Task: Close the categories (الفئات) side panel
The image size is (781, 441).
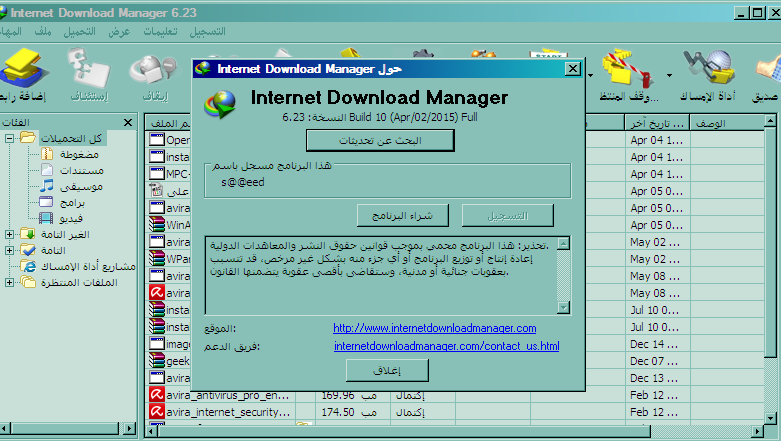Action: point(128,122)
